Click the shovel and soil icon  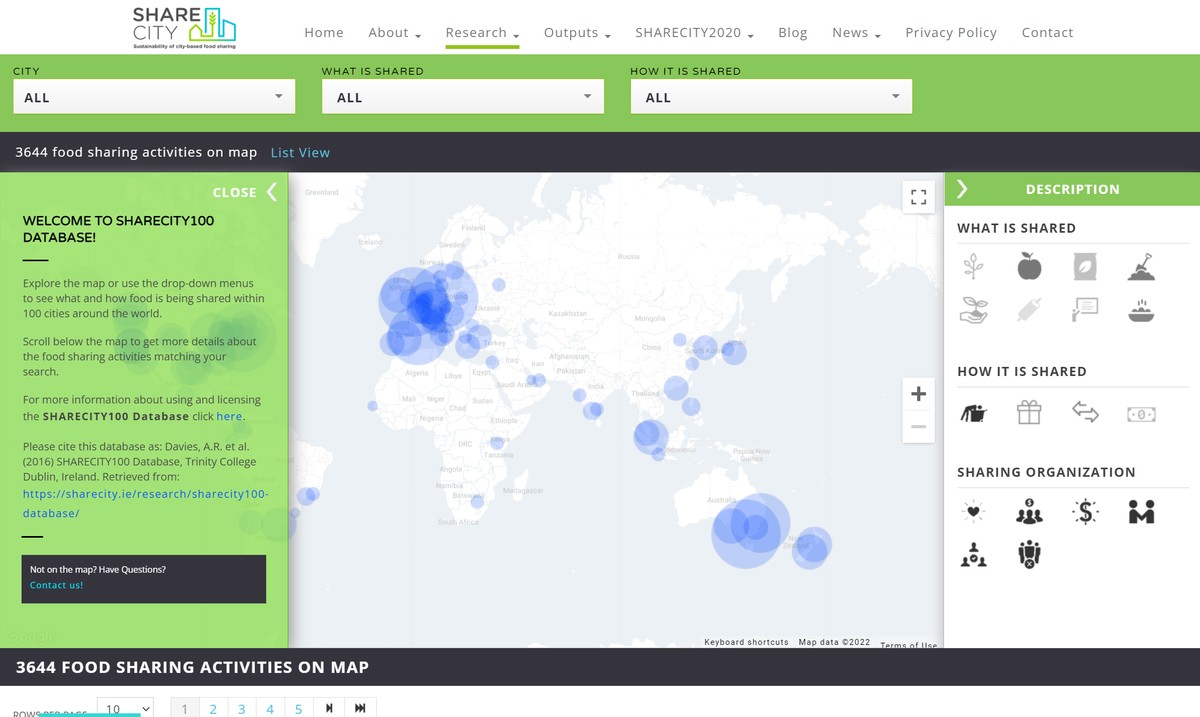(1141, 266)
